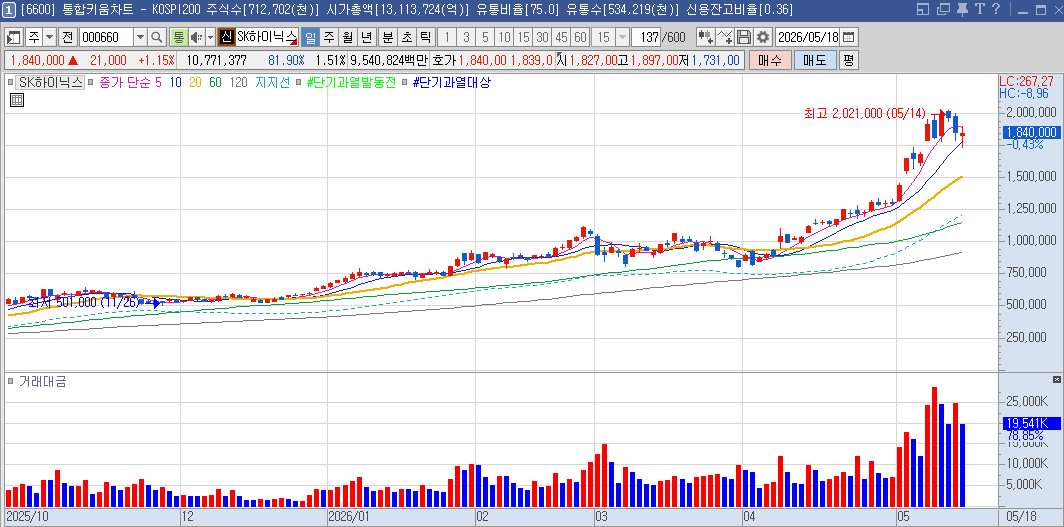Click the duplicate window icon in title bar
1064x527 pixels.
click(x=942, y=9)
